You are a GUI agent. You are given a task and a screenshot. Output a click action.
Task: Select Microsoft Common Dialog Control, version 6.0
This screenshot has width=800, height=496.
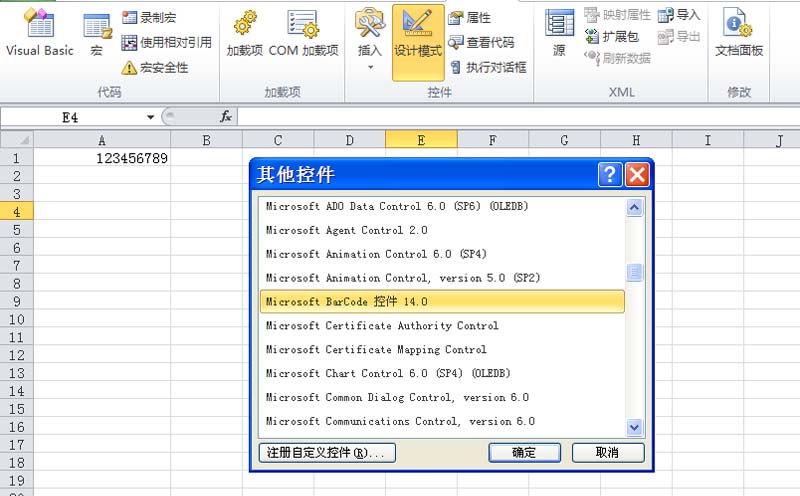[x=442, y=397]
